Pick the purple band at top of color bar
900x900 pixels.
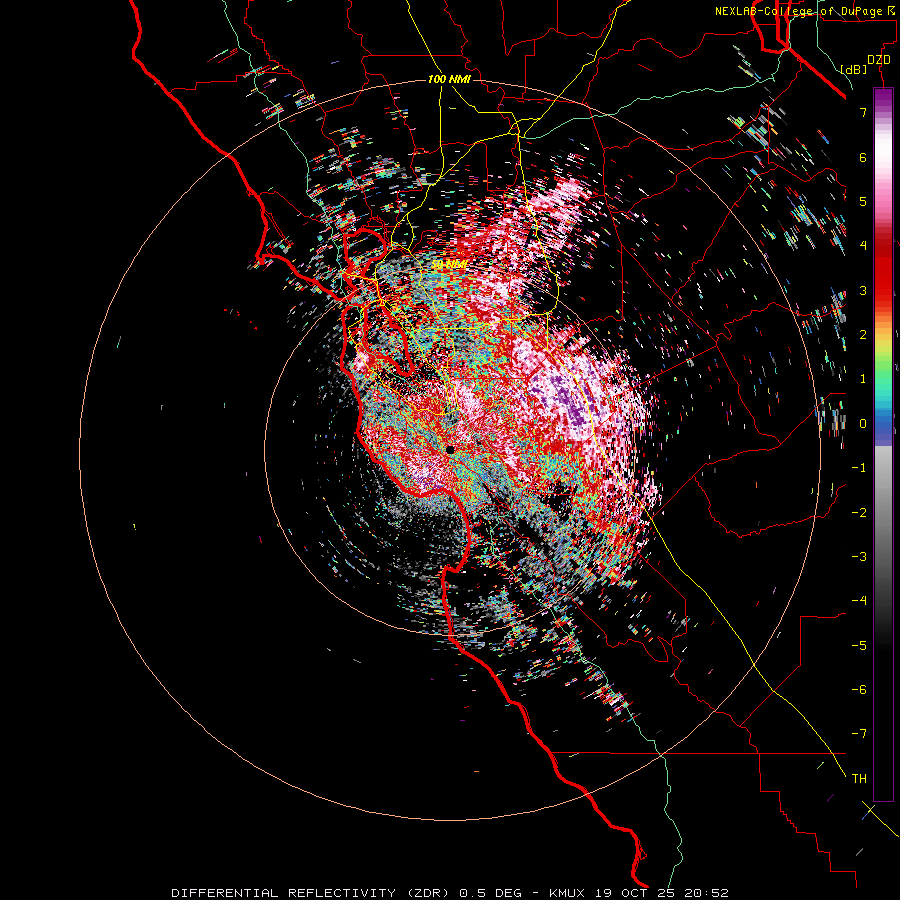[x=883, y=98]
